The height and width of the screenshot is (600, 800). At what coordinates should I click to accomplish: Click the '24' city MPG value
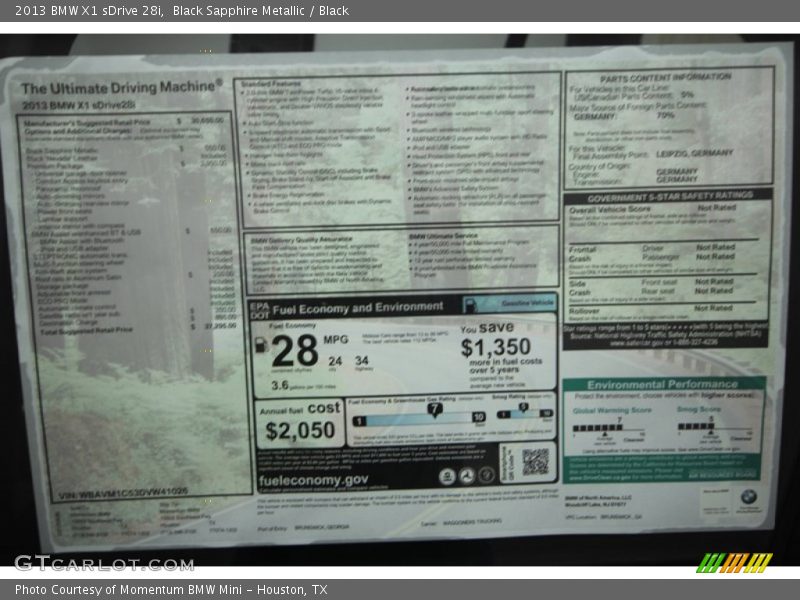[335, 361]
